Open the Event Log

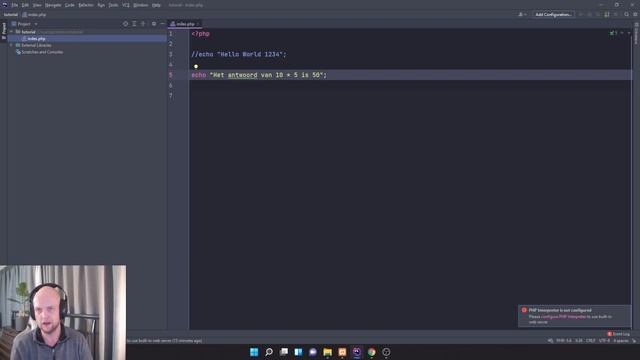pos(618,334)
